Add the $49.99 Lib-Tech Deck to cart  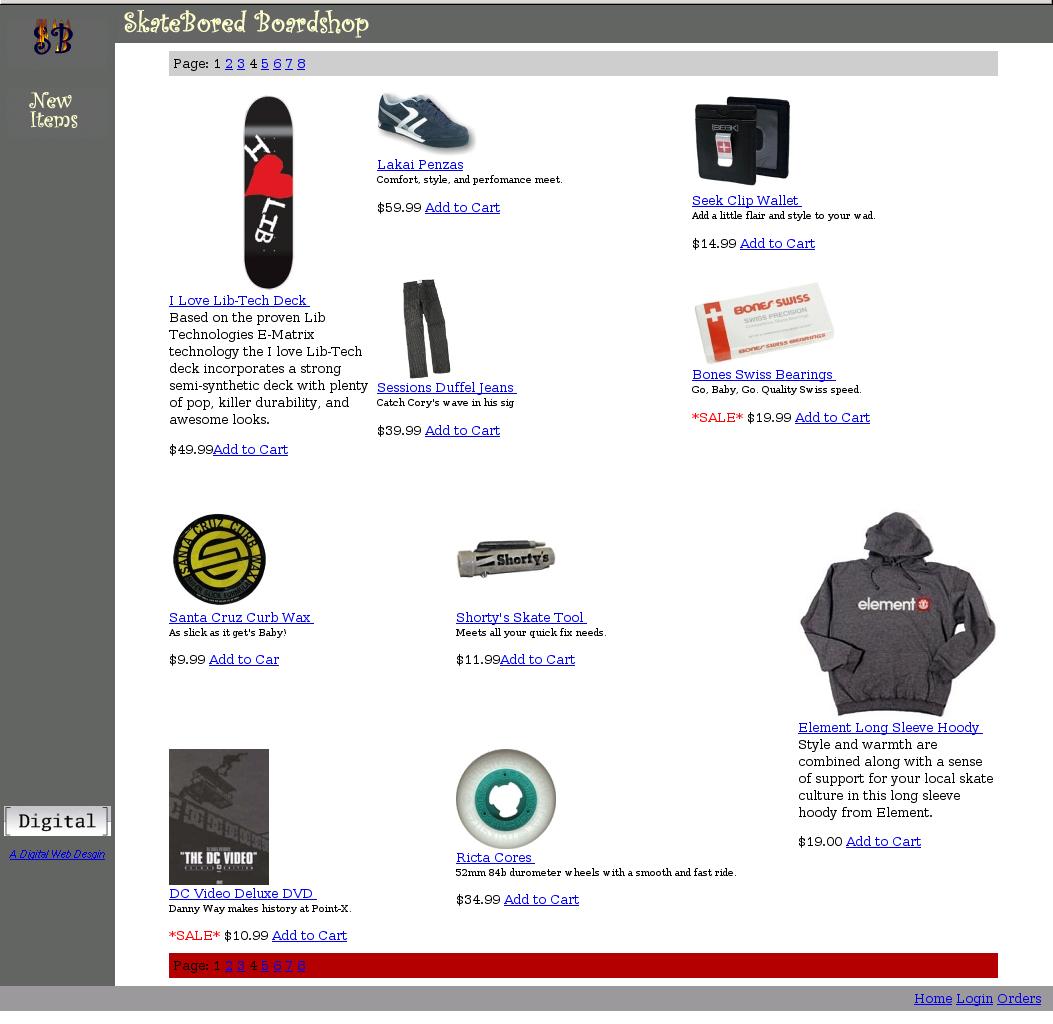coord(250,449)
